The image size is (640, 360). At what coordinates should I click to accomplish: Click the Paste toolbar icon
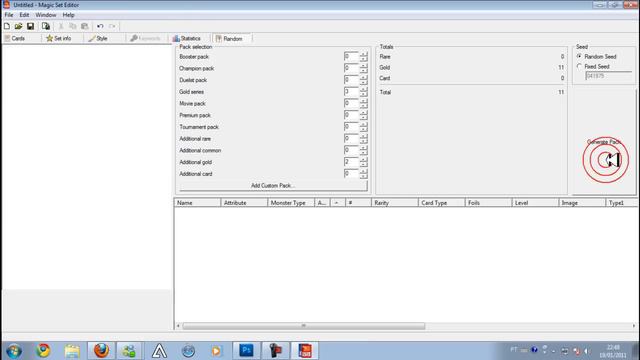(x=84, y=26)
